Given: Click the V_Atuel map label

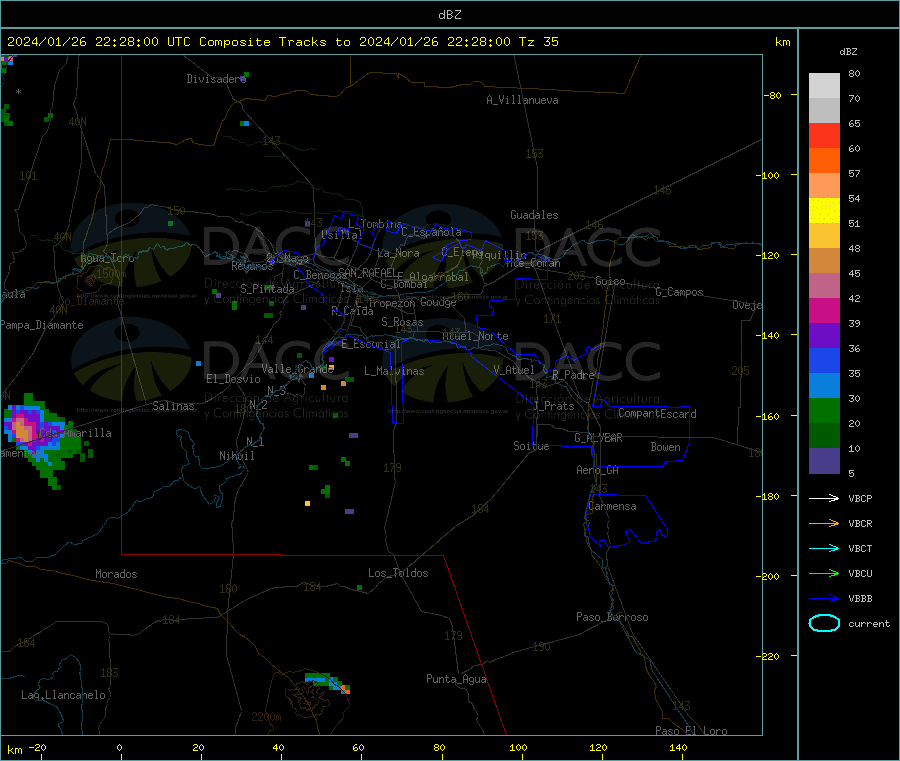Looking at the screenshot, I should click(514, 370).
